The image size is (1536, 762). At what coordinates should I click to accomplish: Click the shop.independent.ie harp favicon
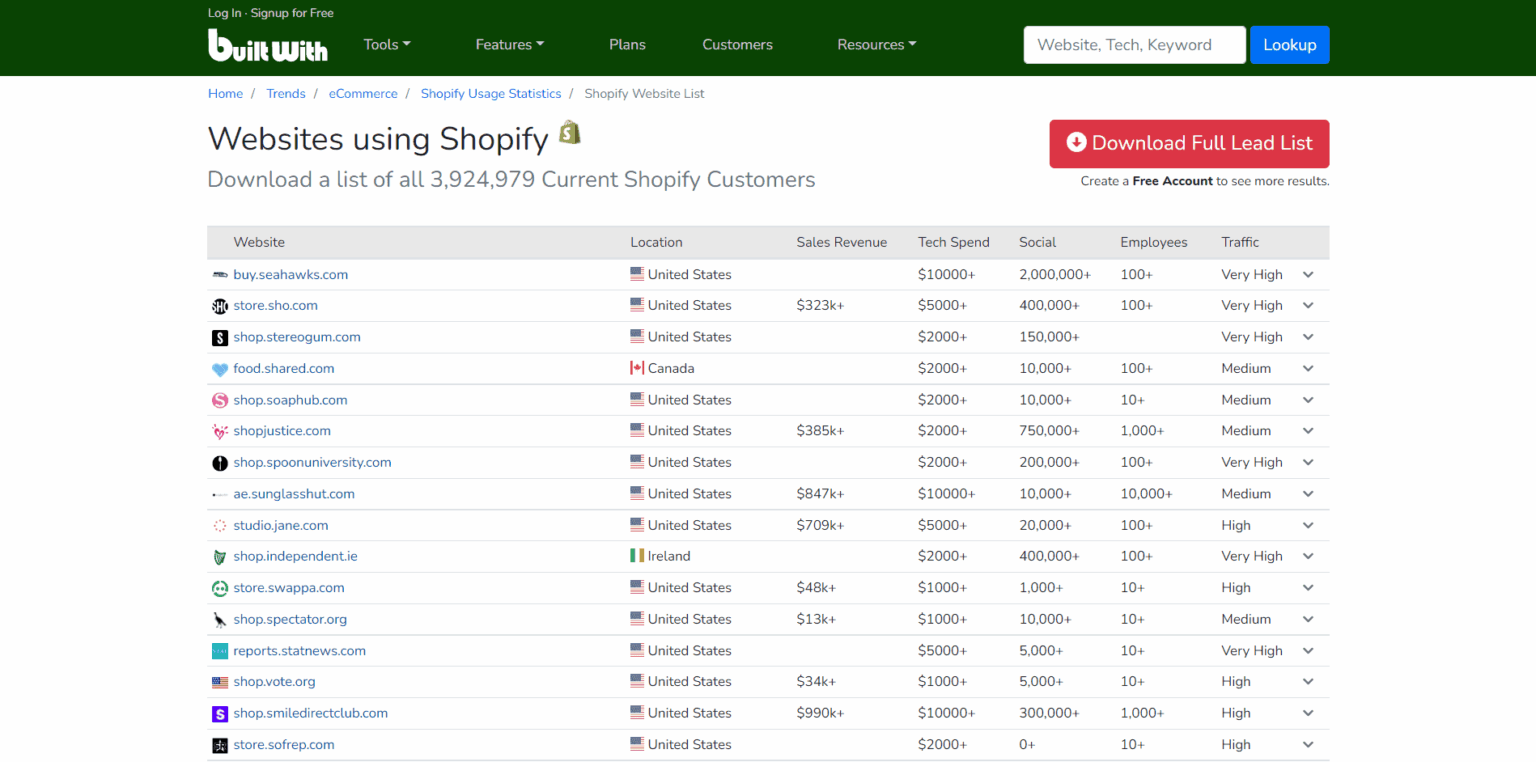click(x=220, y=557)
